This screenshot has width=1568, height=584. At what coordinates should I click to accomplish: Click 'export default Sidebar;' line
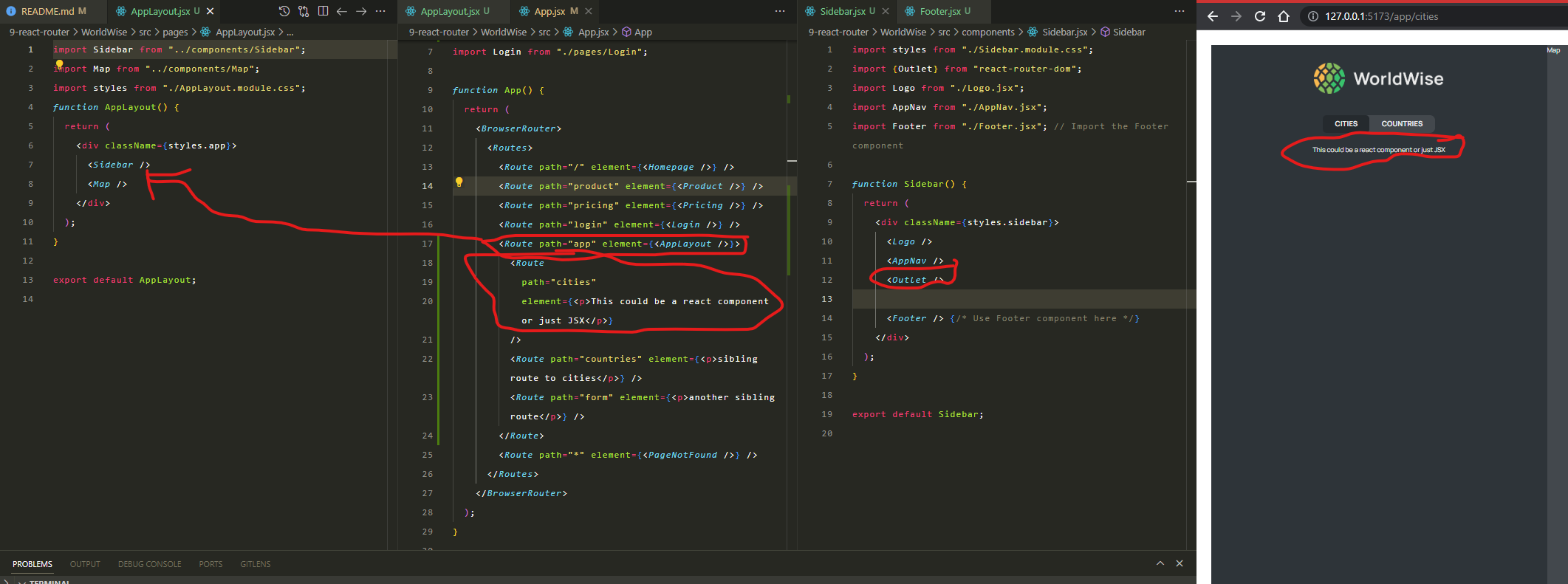point(918,414)
